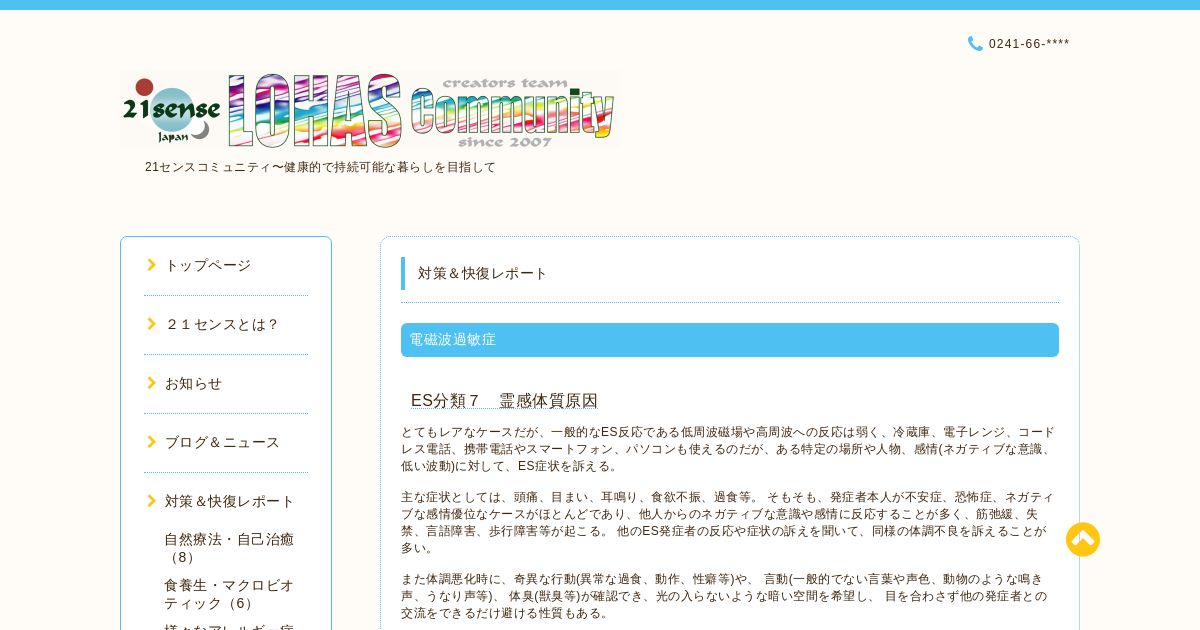This screenshot has width=1200, height=630.
Task: Click the scroll-to-top orange arrow button
Action: tap(1083, 539)
